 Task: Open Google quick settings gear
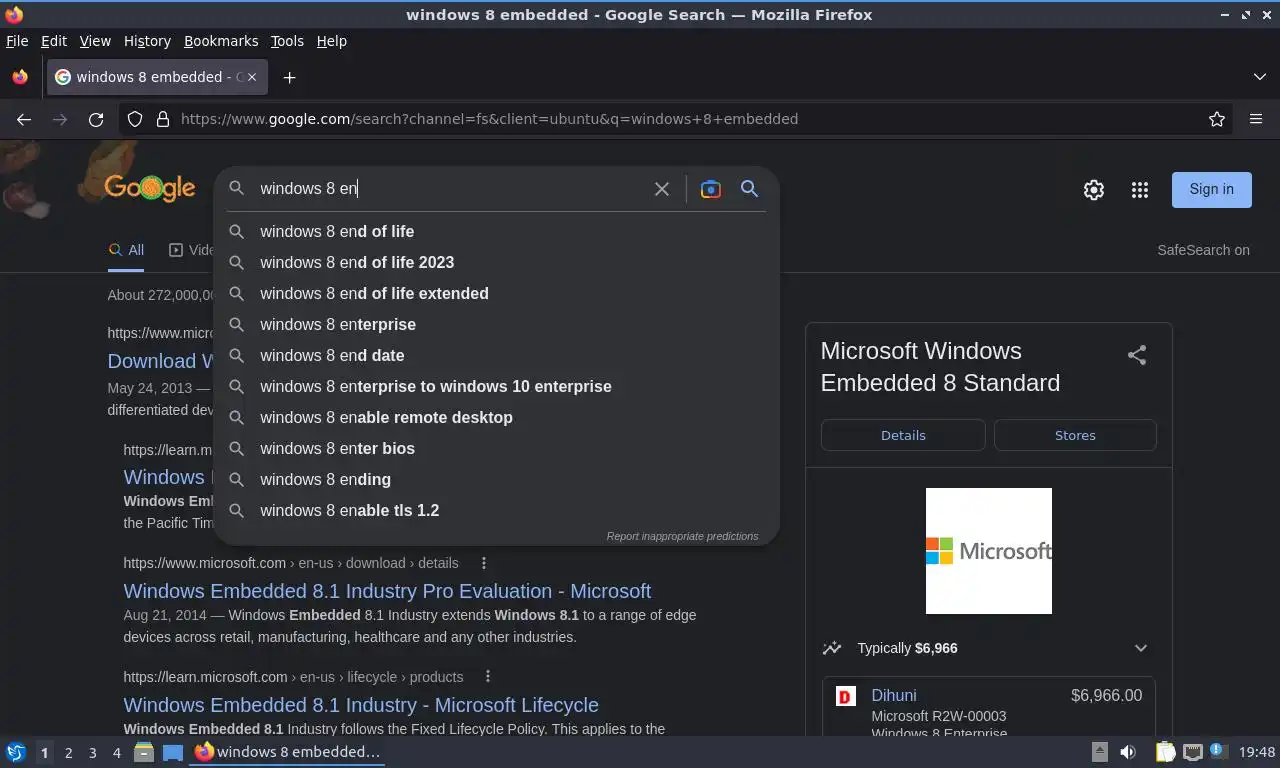1094,190
